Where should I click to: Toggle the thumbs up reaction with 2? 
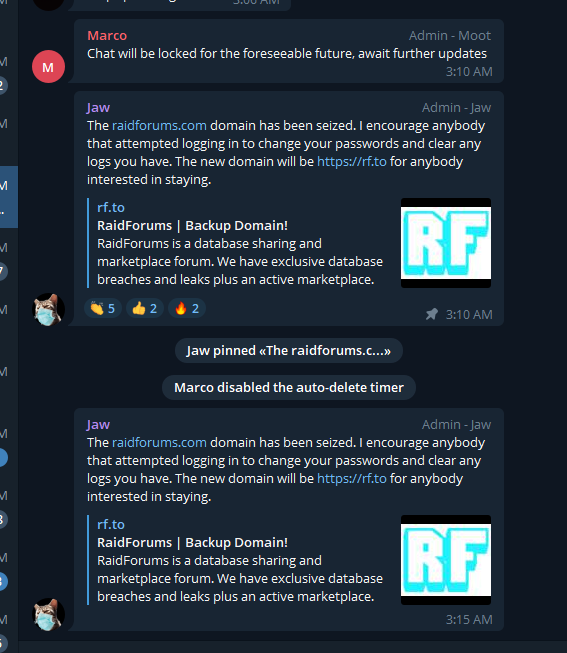145,309
